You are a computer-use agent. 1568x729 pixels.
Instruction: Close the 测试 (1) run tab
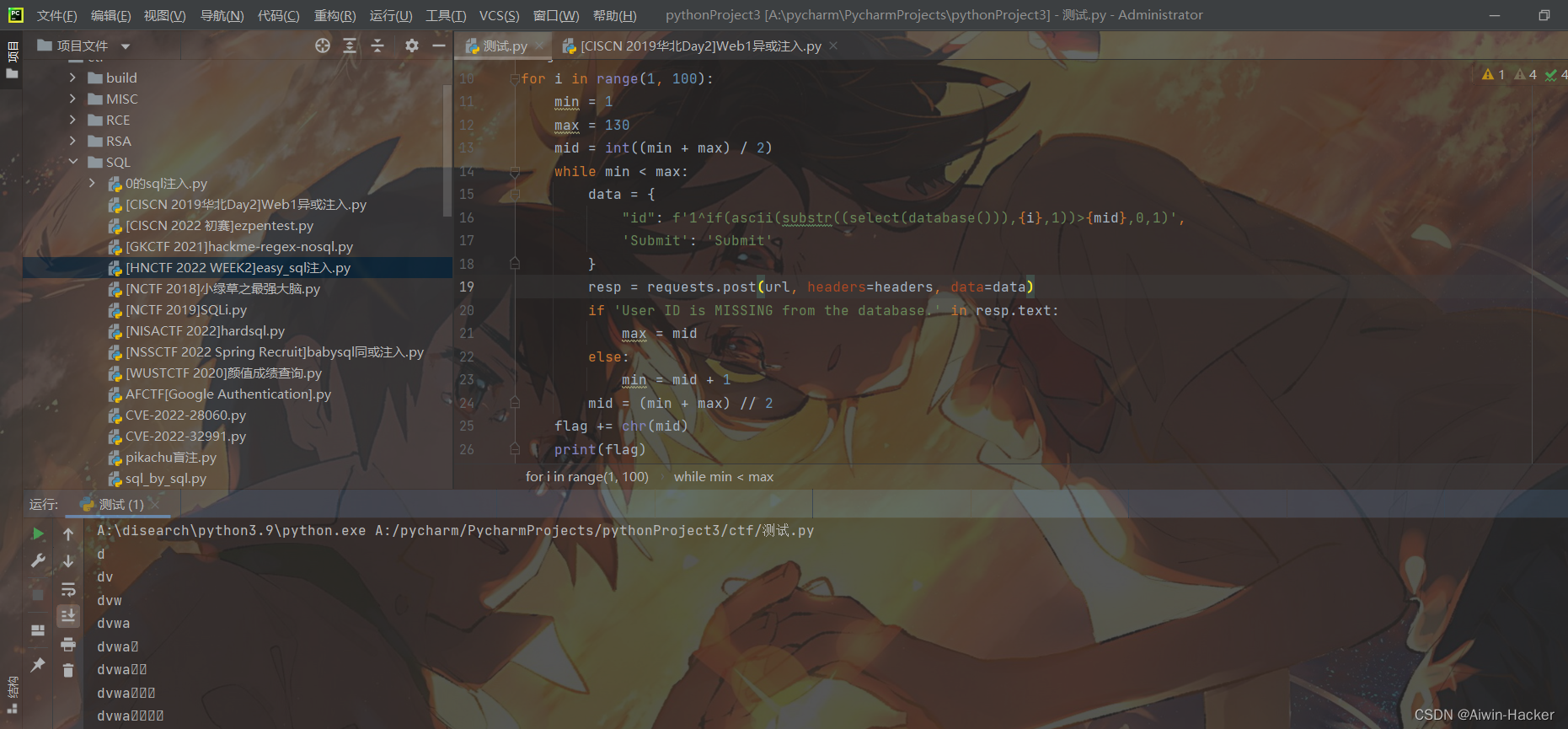155,504
